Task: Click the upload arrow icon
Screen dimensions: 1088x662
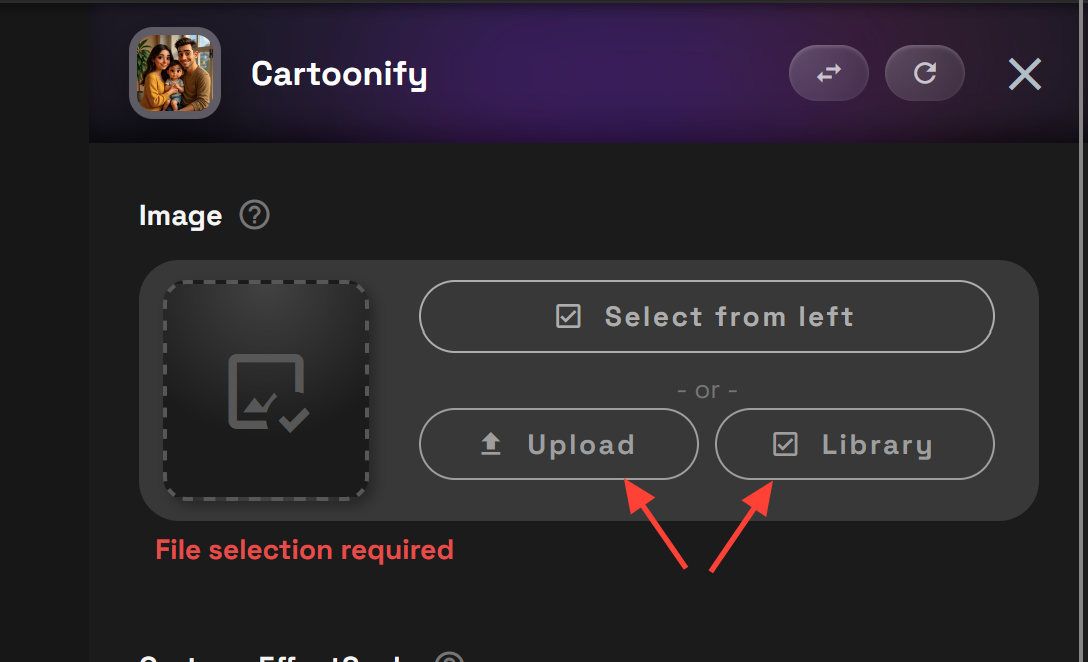Action: tap(491, 444)
